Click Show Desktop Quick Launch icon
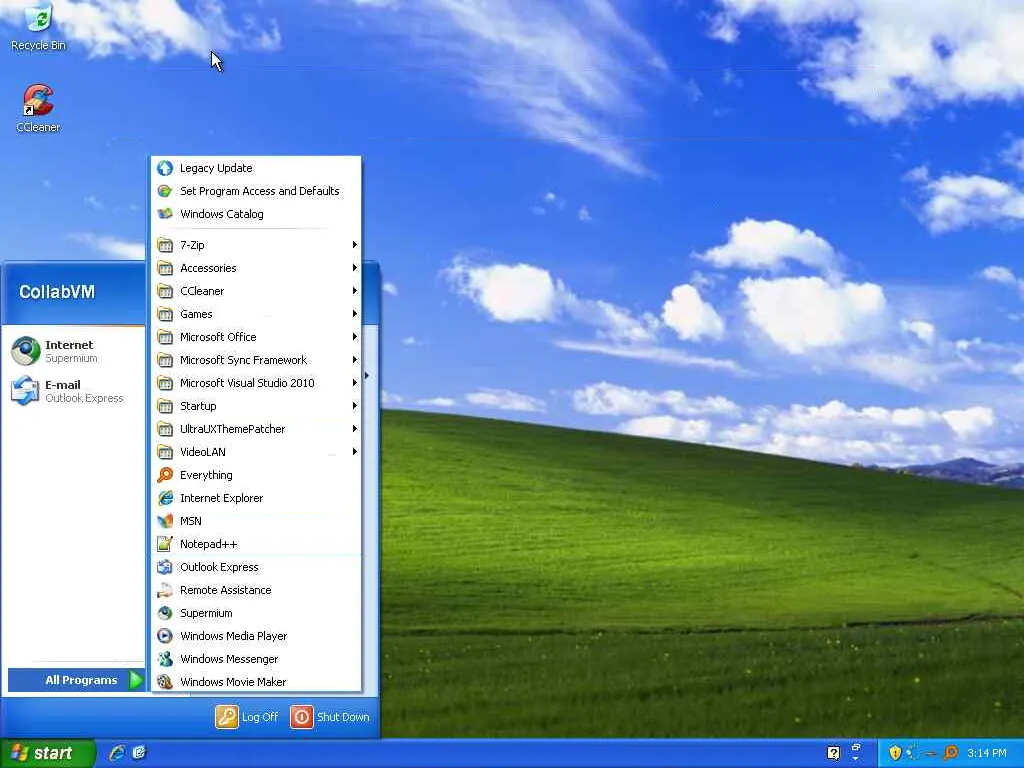 139,753
